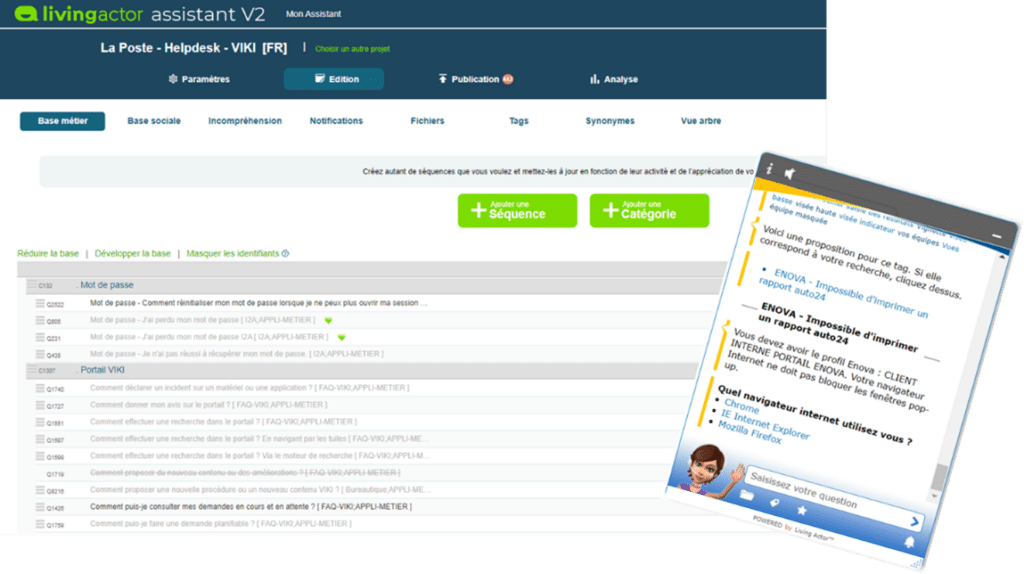Open the Paramètres section
Viewport: 1024px width, 574px height.
point(199,79)
